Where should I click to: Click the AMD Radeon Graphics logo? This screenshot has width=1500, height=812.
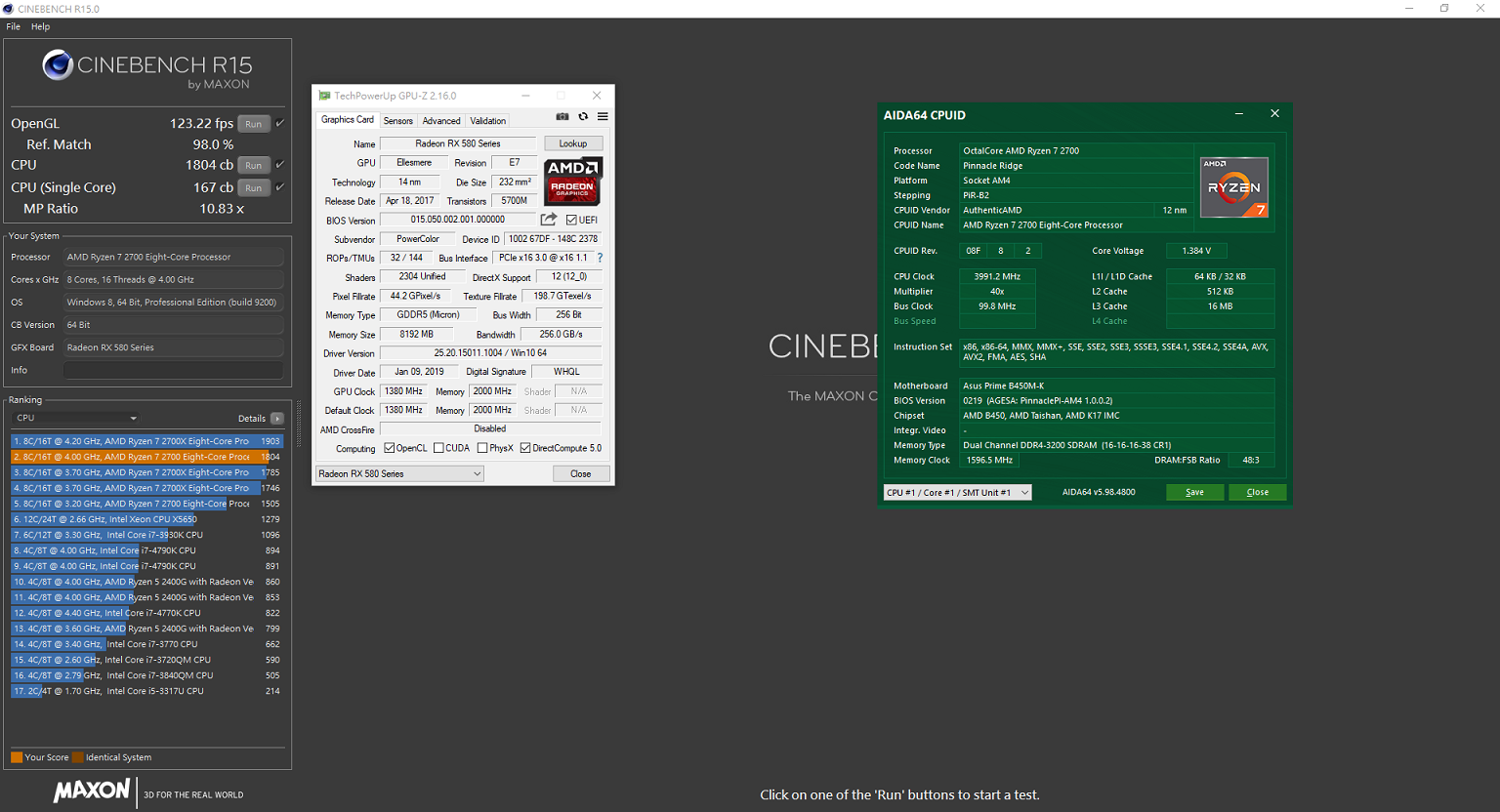tap(573, 181)
